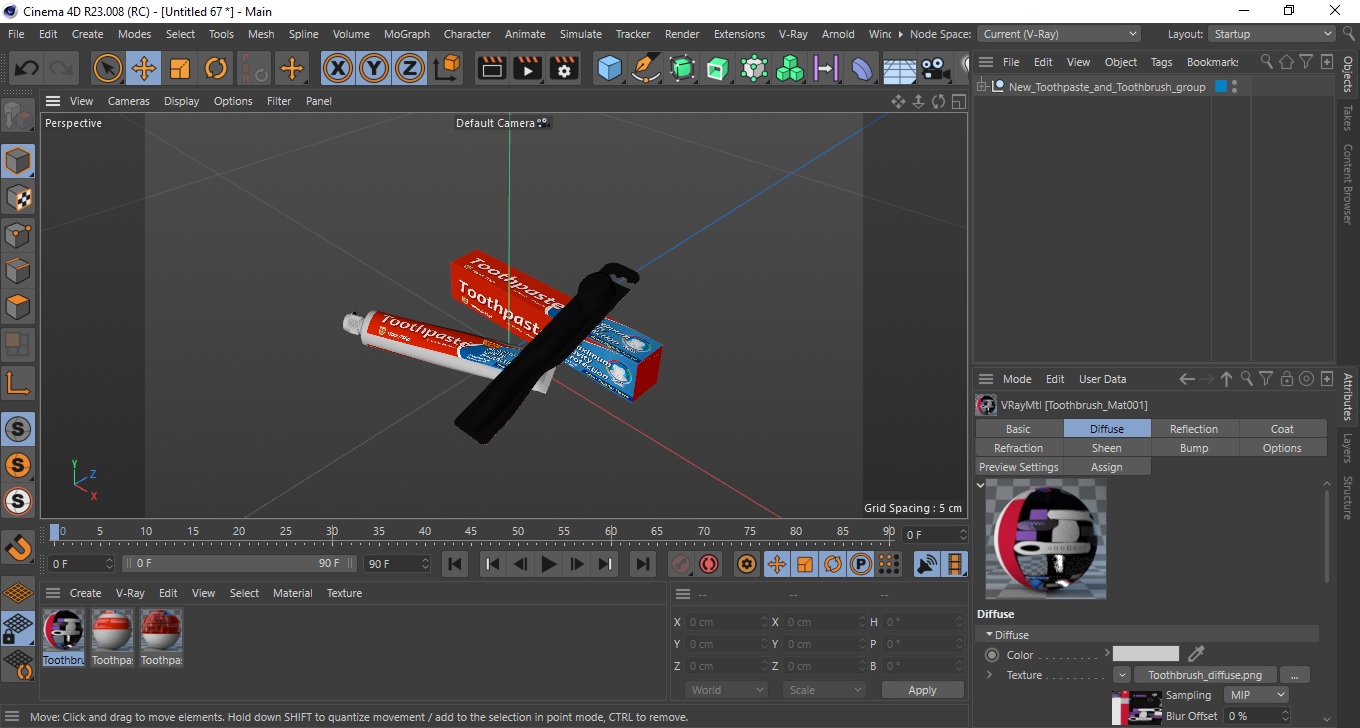Viewport: 1360px width, 728px height.
Task: Select the Toothbrush material thumbnail
Action: coord(63,629)
